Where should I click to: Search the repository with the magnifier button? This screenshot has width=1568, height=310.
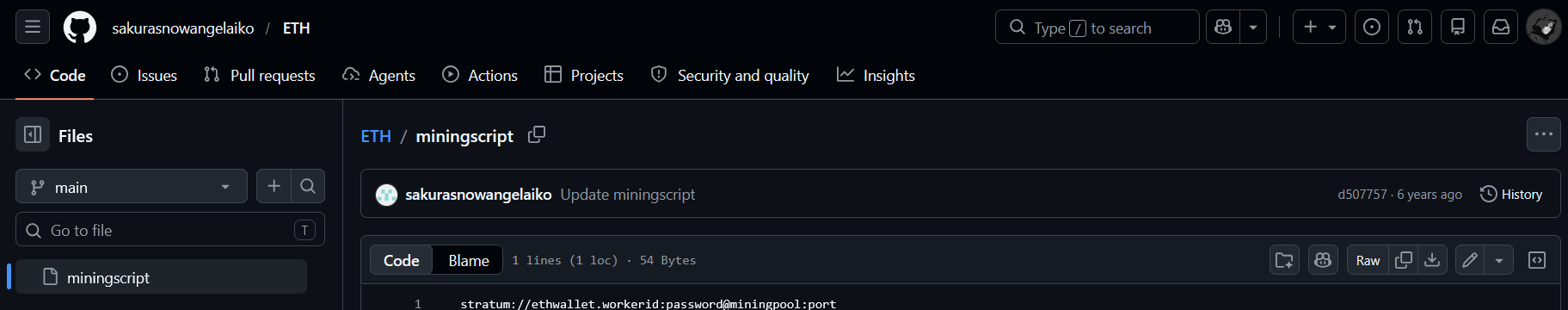307,186
